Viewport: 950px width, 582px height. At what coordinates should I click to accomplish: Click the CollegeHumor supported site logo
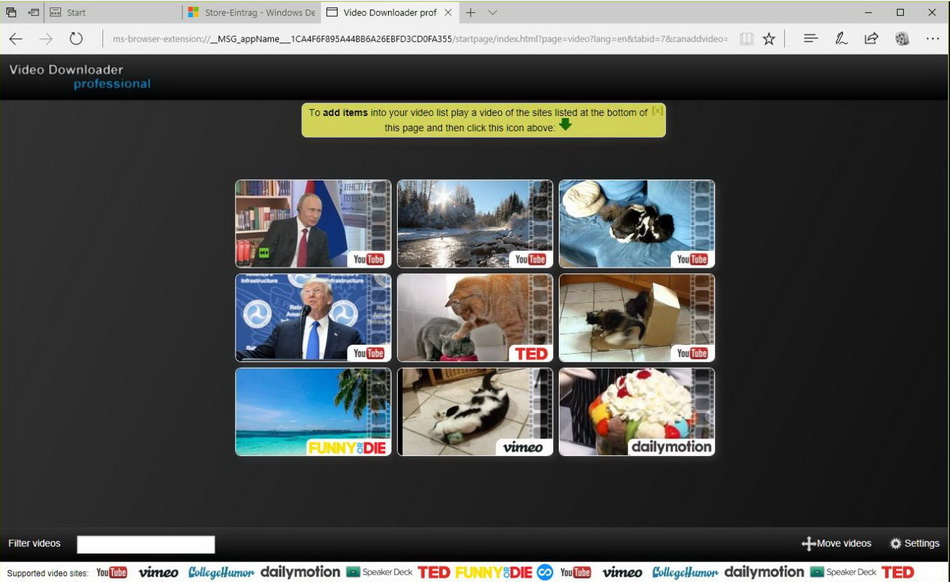click(219, 572)
